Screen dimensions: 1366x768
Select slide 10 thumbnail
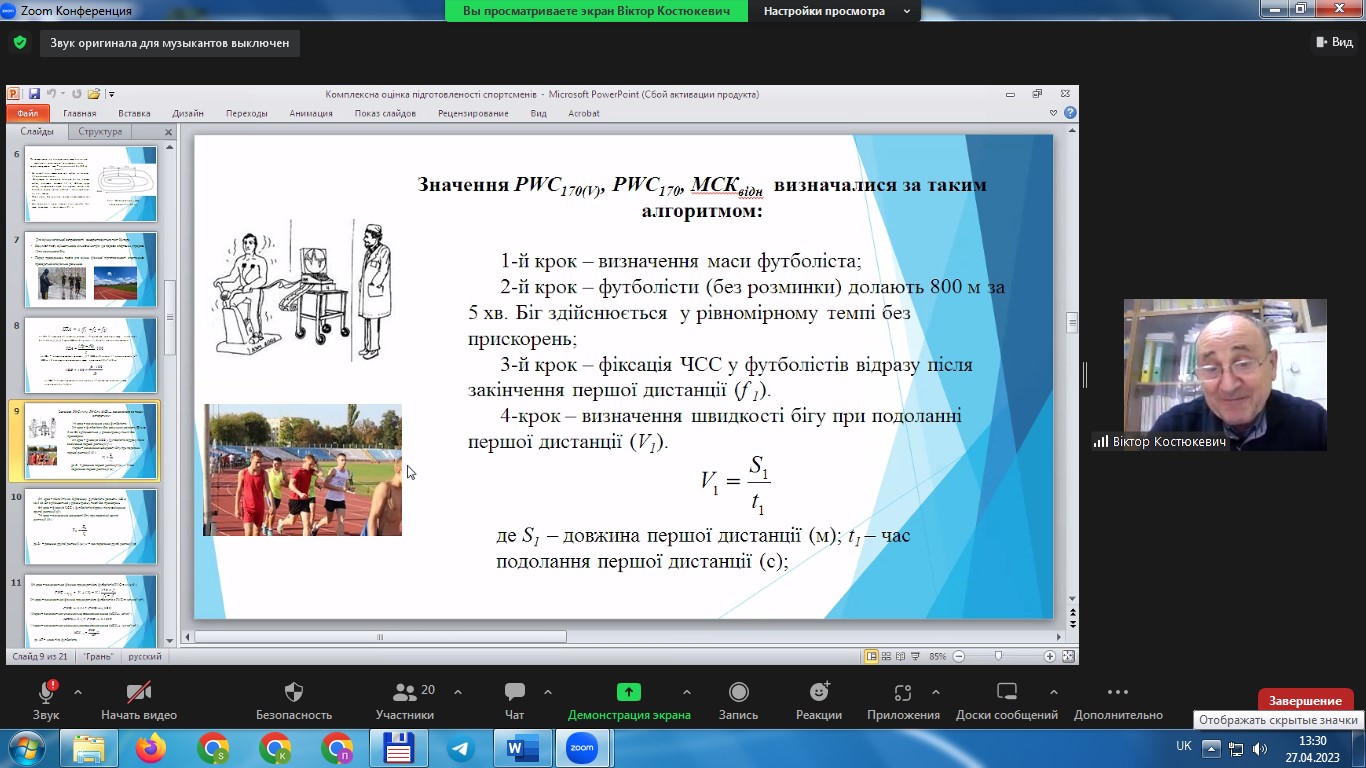(91, 526)
